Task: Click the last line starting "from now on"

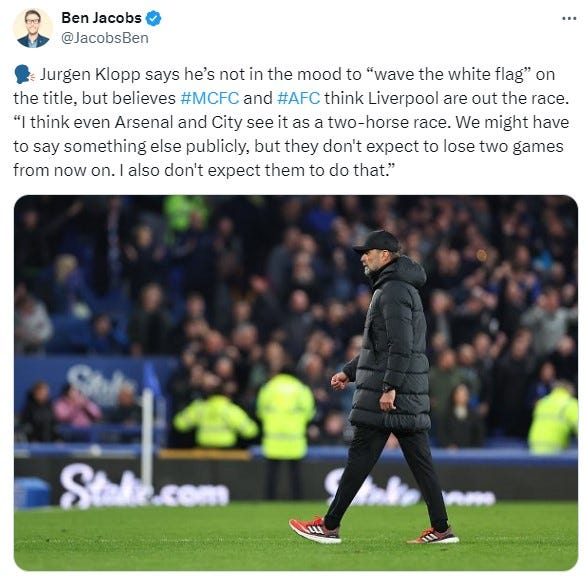Action: [x=204, y=170]
